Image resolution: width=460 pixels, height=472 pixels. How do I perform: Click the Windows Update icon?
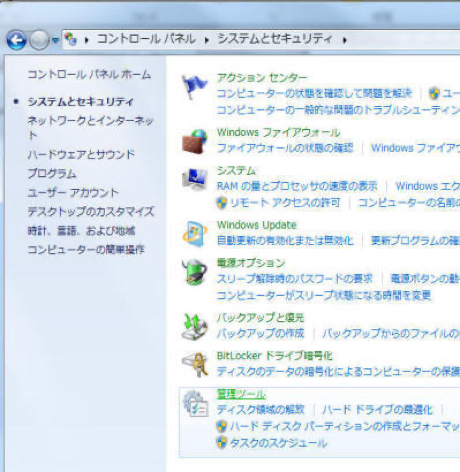click(195, 233)
